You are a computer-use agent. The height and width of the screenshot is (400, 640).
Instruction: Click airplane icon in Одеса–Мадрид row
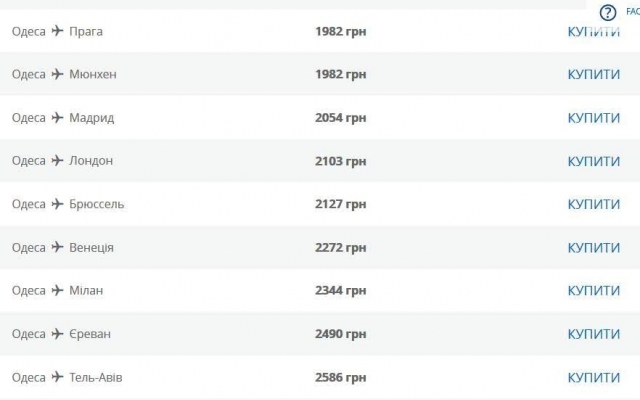58,117
